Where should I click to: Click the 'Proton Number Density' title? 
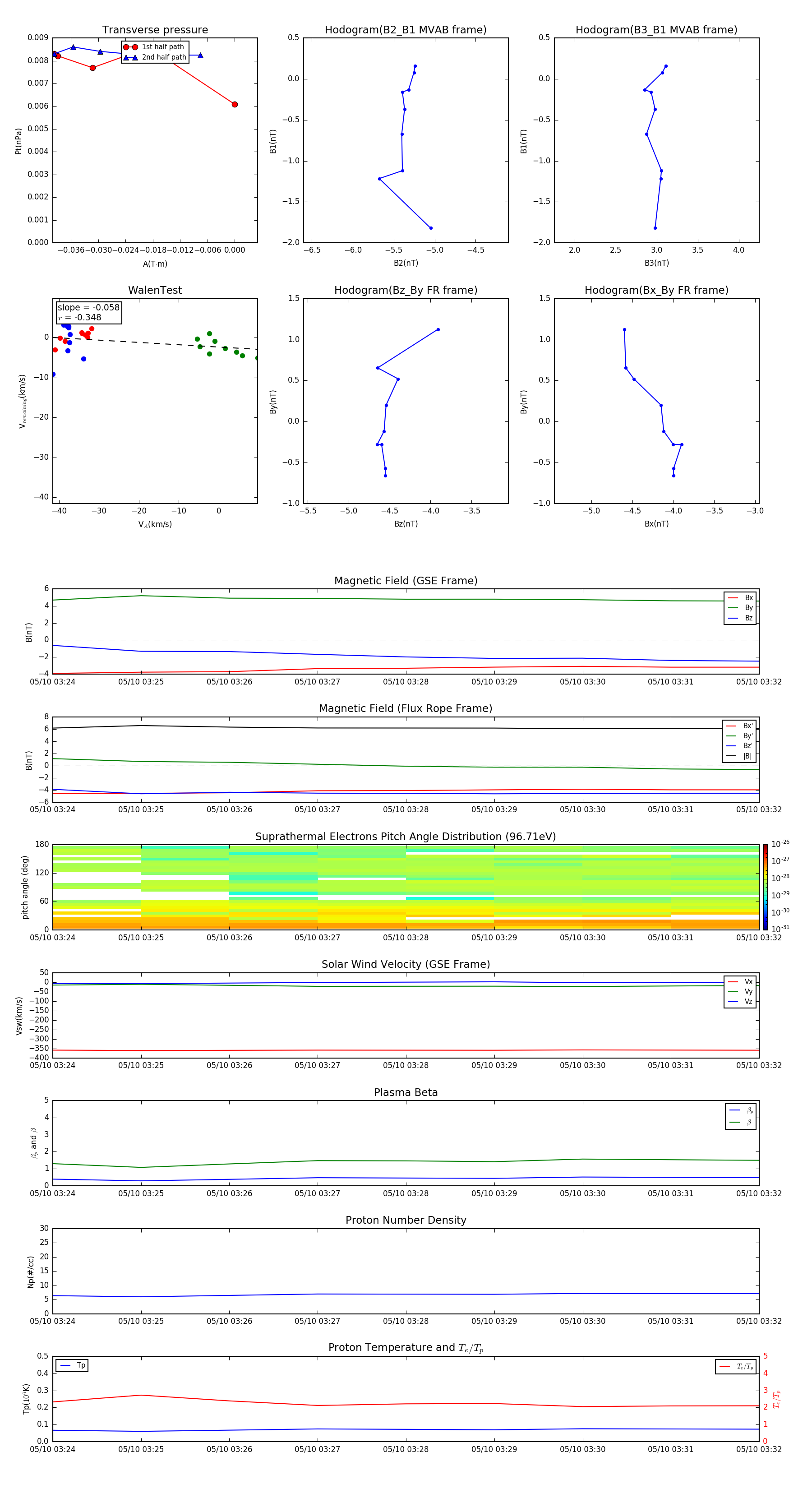(406, 1220)
